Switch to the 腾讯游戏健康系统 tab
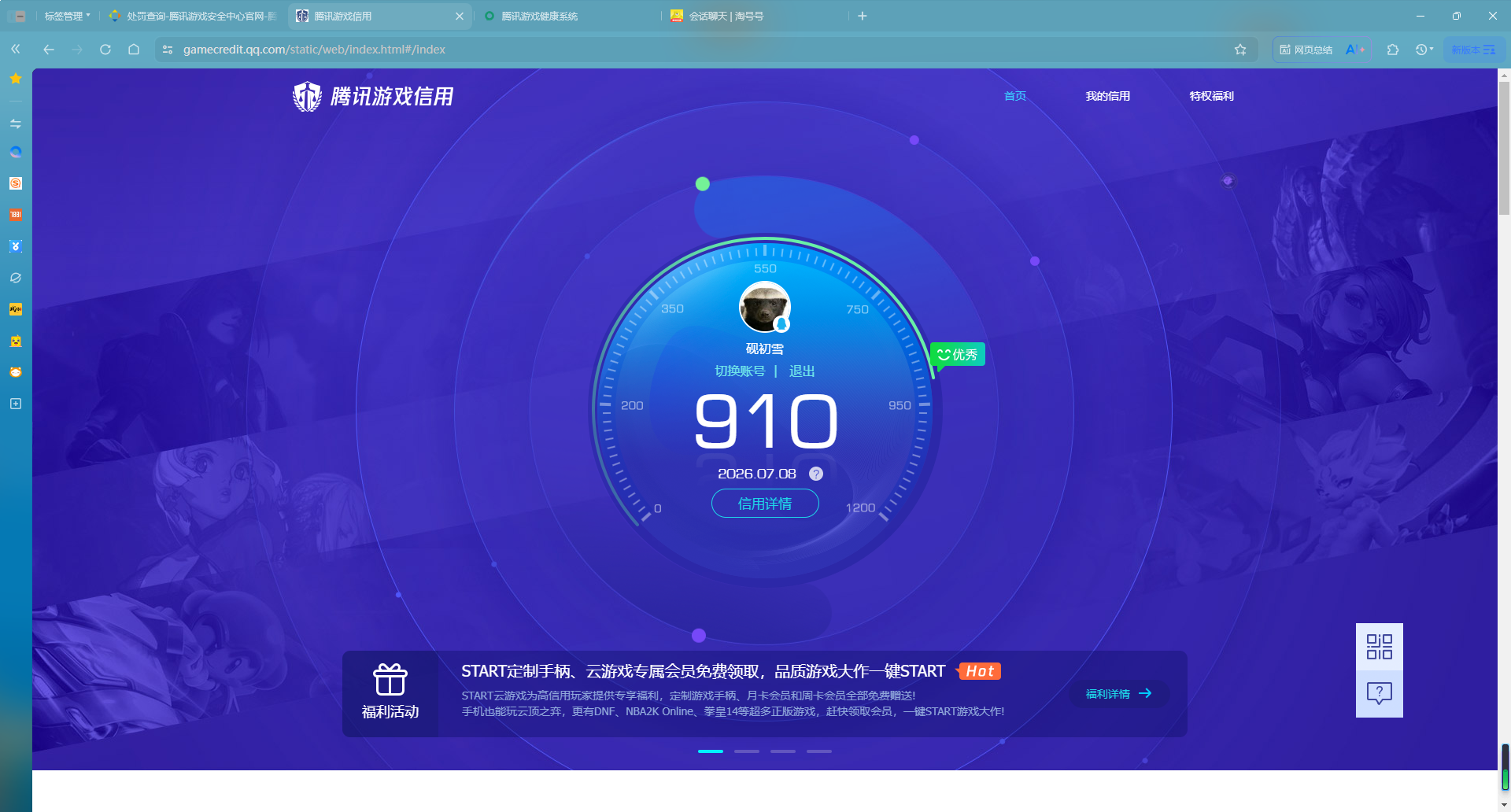 coord(567,16)
